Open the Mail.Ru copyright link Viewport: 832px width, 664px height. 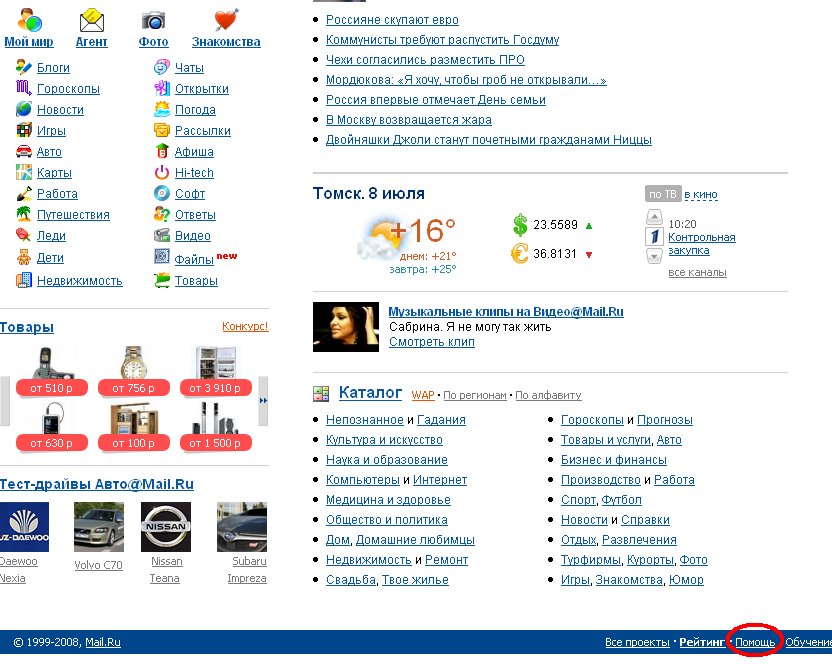coord(103,642)
